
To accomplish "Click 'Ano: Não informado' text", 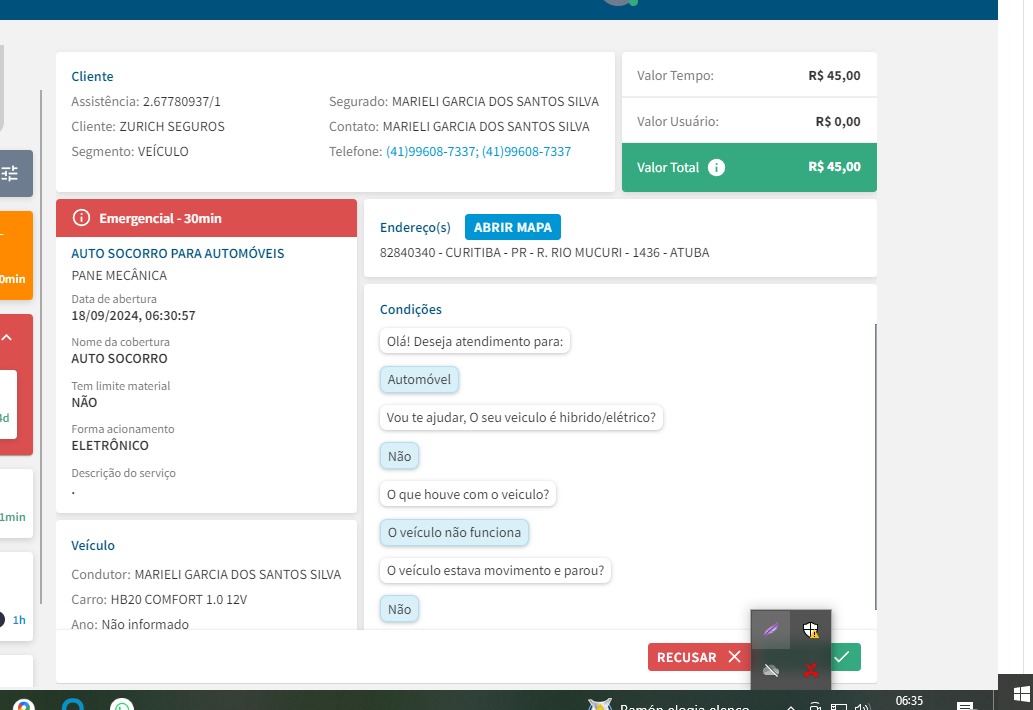I will [x=130, y=624].
